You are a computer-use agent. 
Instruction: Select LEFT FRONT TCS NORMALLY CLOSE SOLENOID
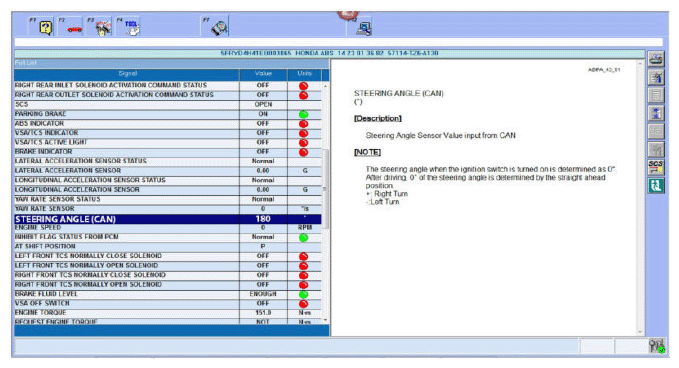click(x=168, y=256)
